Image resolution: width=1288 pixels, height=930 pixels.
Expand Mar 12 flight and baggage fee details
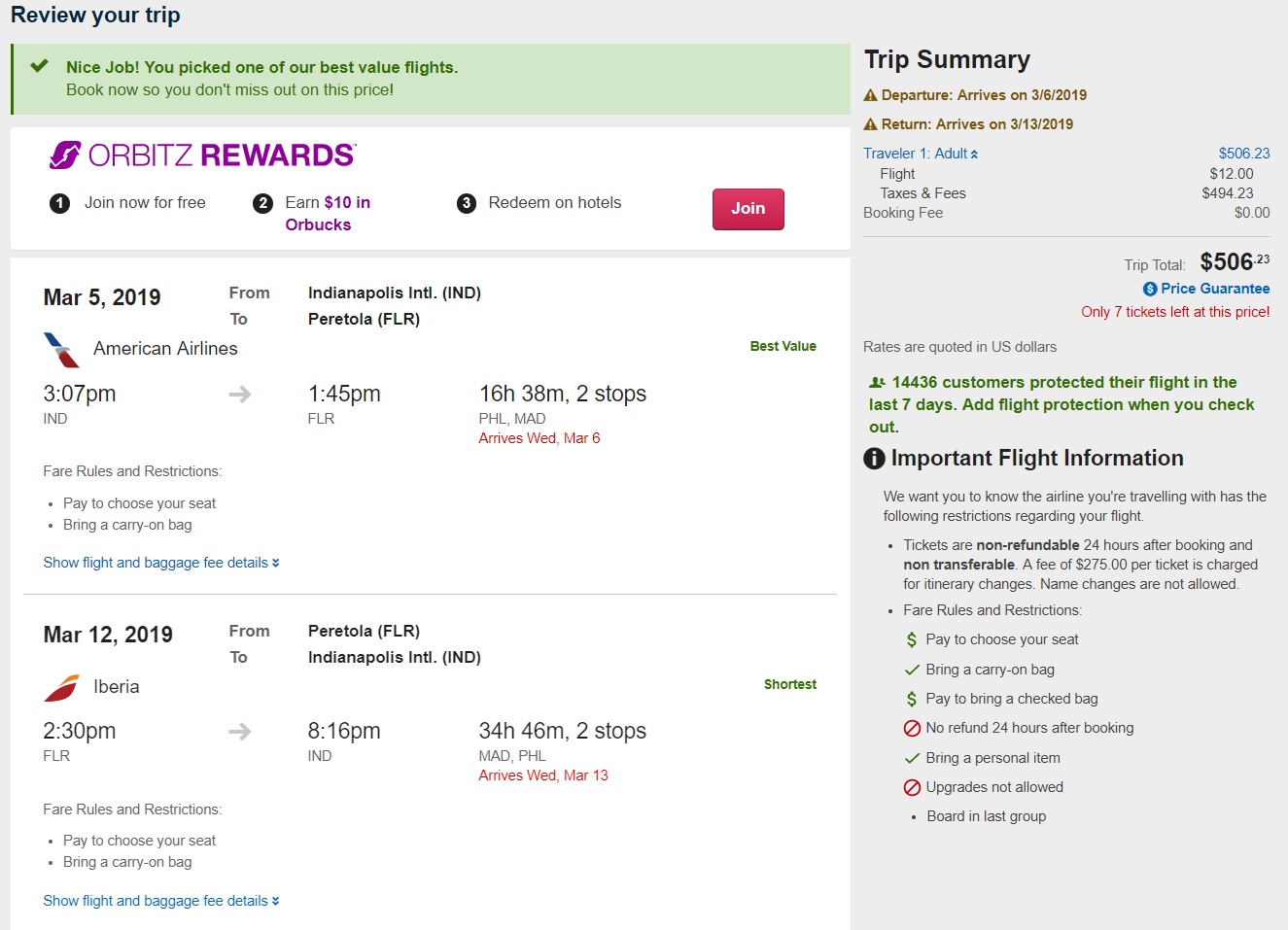(161, 901)
